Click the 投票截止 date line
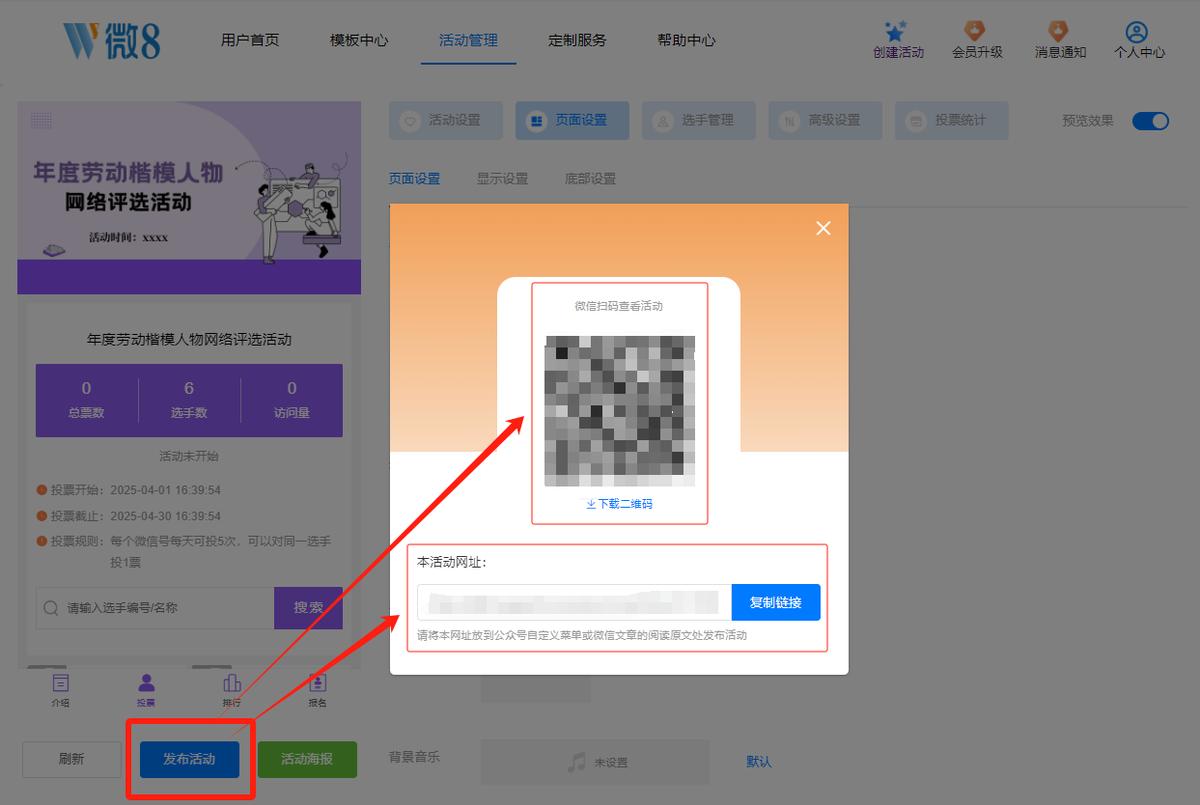1200x805 pixels. 129,516
